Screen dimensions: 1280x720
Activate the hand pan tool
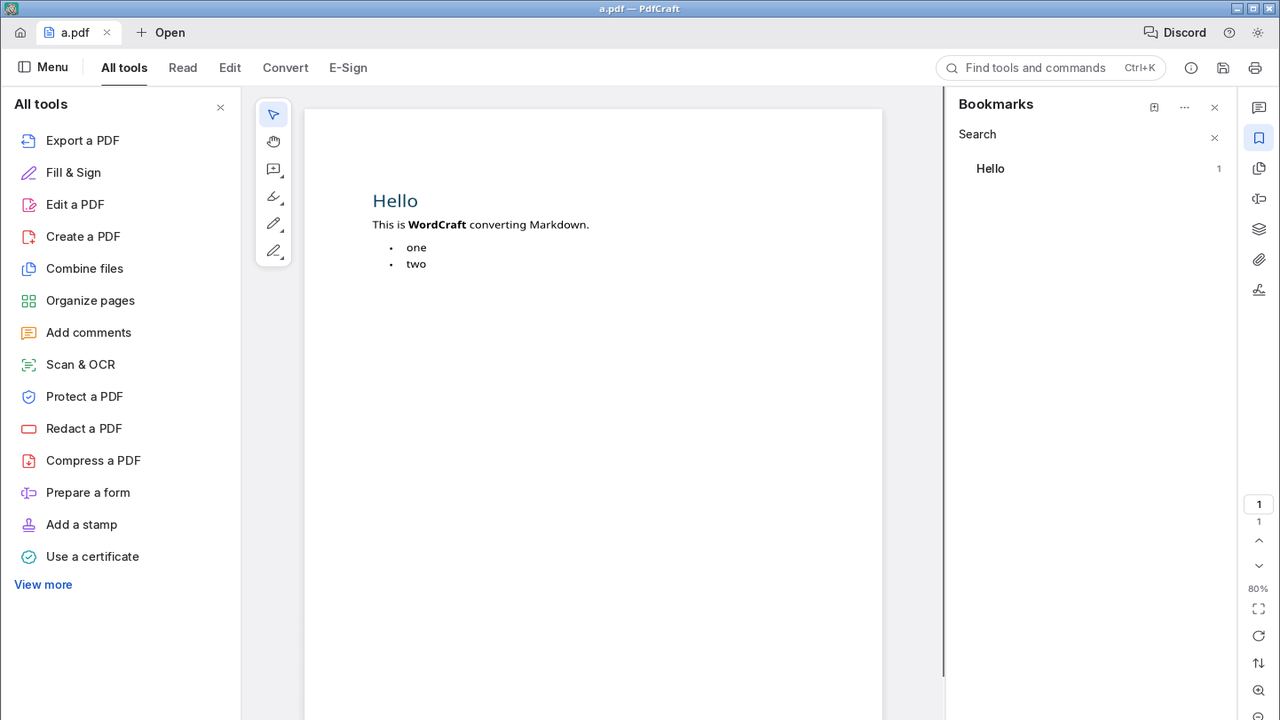[273, 142]
